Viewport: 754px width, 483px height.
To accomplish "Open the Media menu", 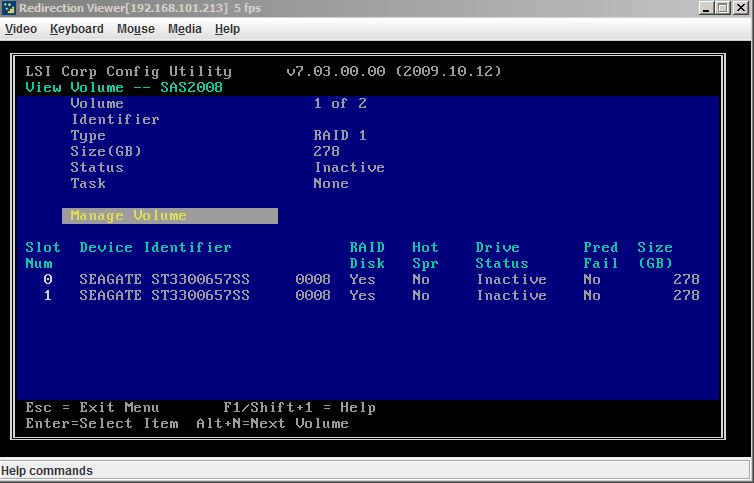I will click(185, 29).
